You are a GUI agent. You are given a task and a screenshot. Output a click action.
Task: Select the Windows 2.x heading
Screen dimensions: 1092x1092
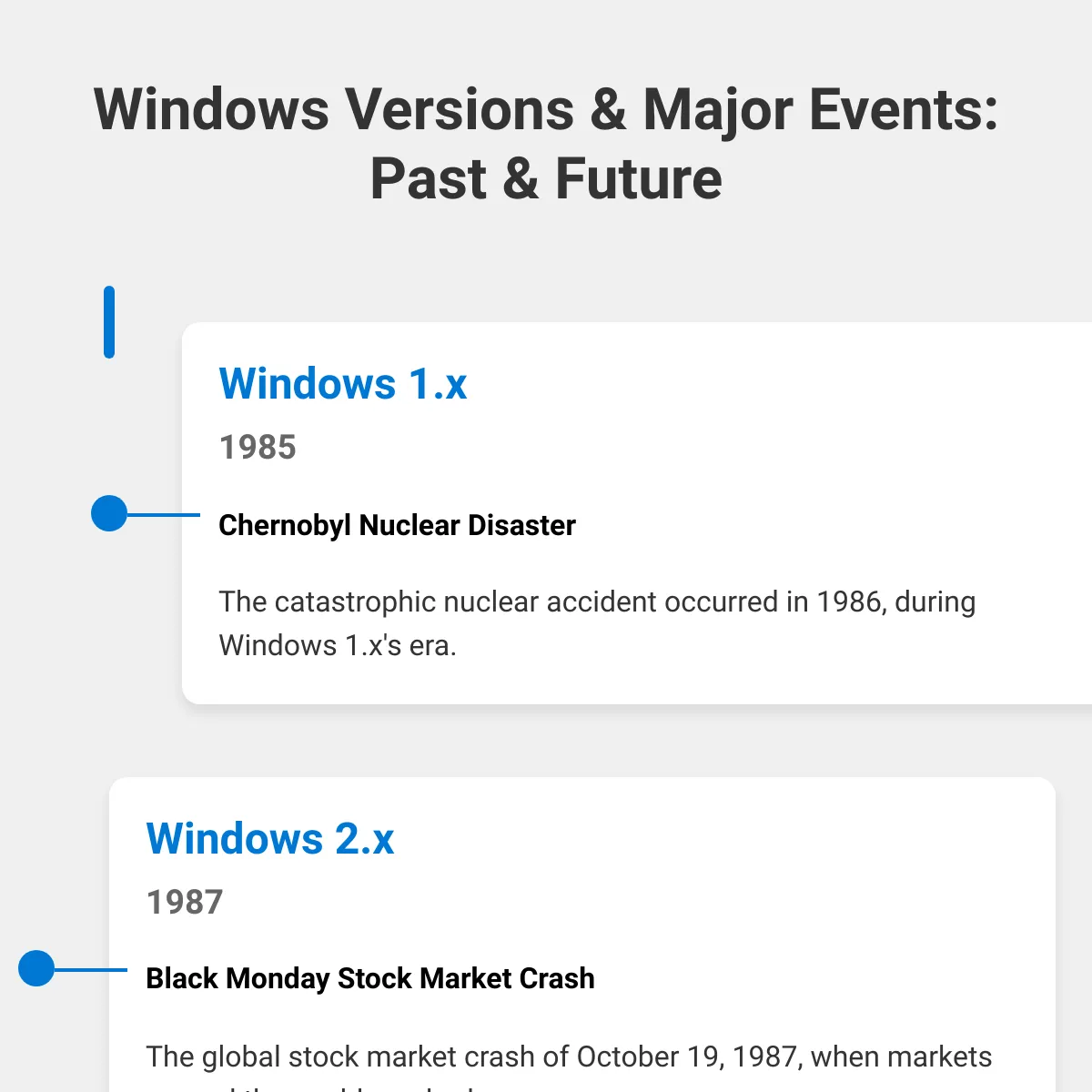[x=270, y=839]
